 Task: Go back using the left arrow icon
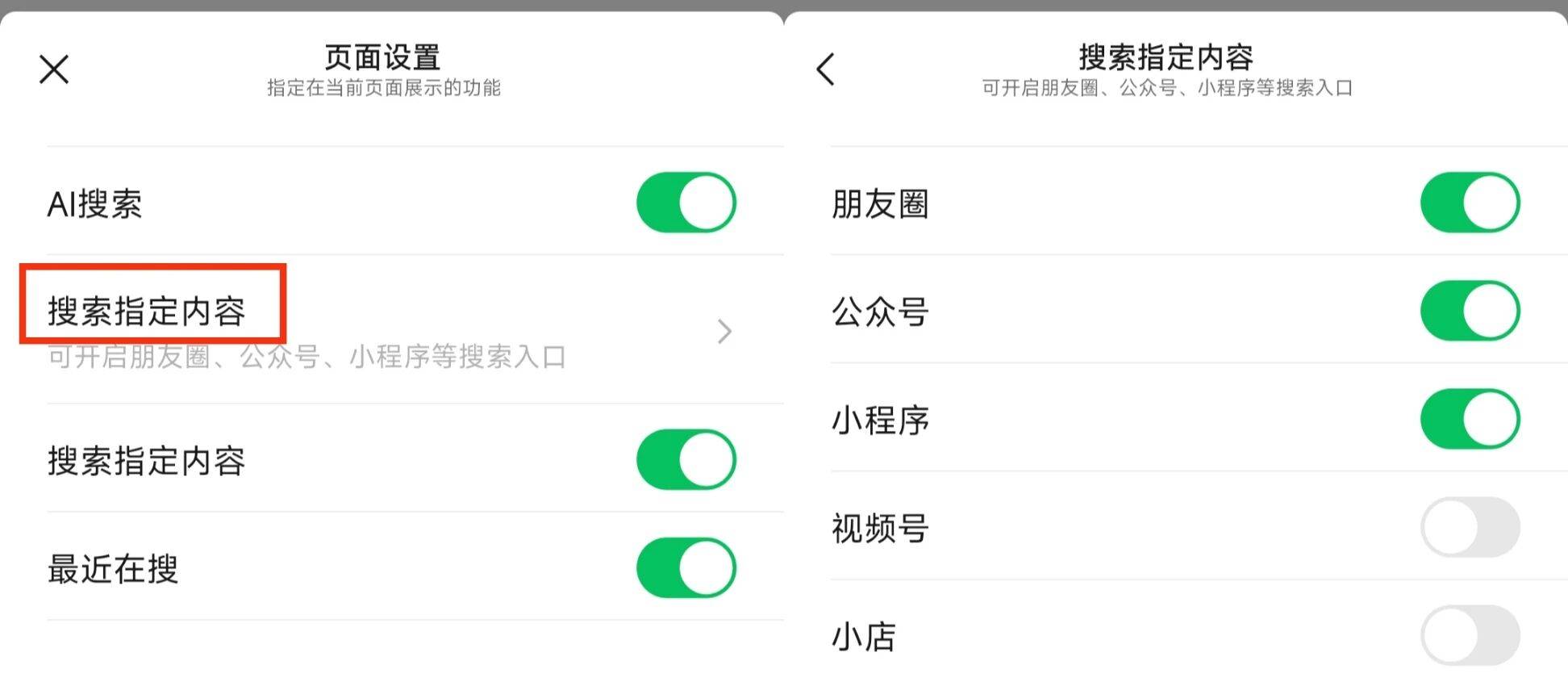825,69
